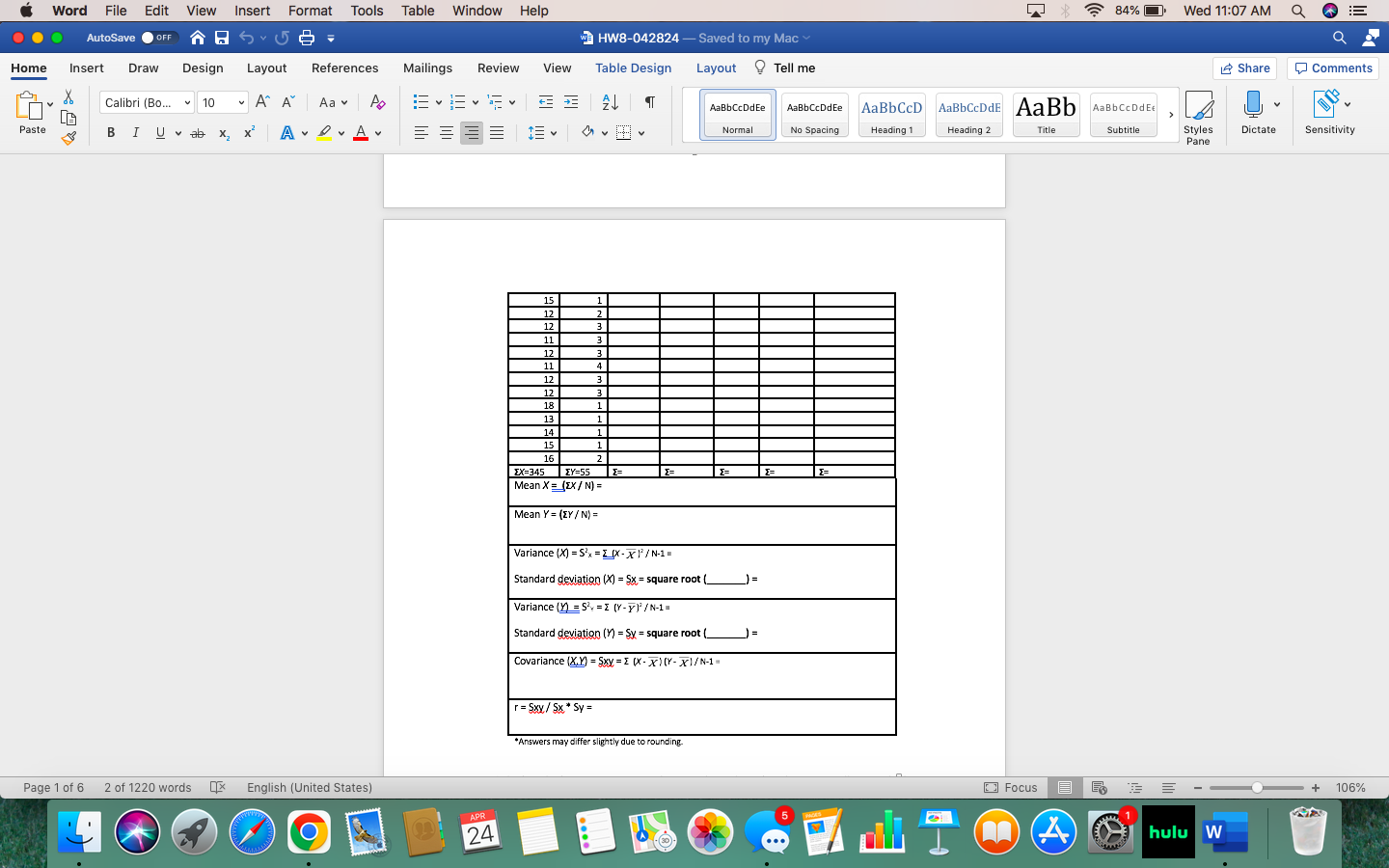Click the Share button
This screenshot has height=868, width=1389.
click(1244, 68)
